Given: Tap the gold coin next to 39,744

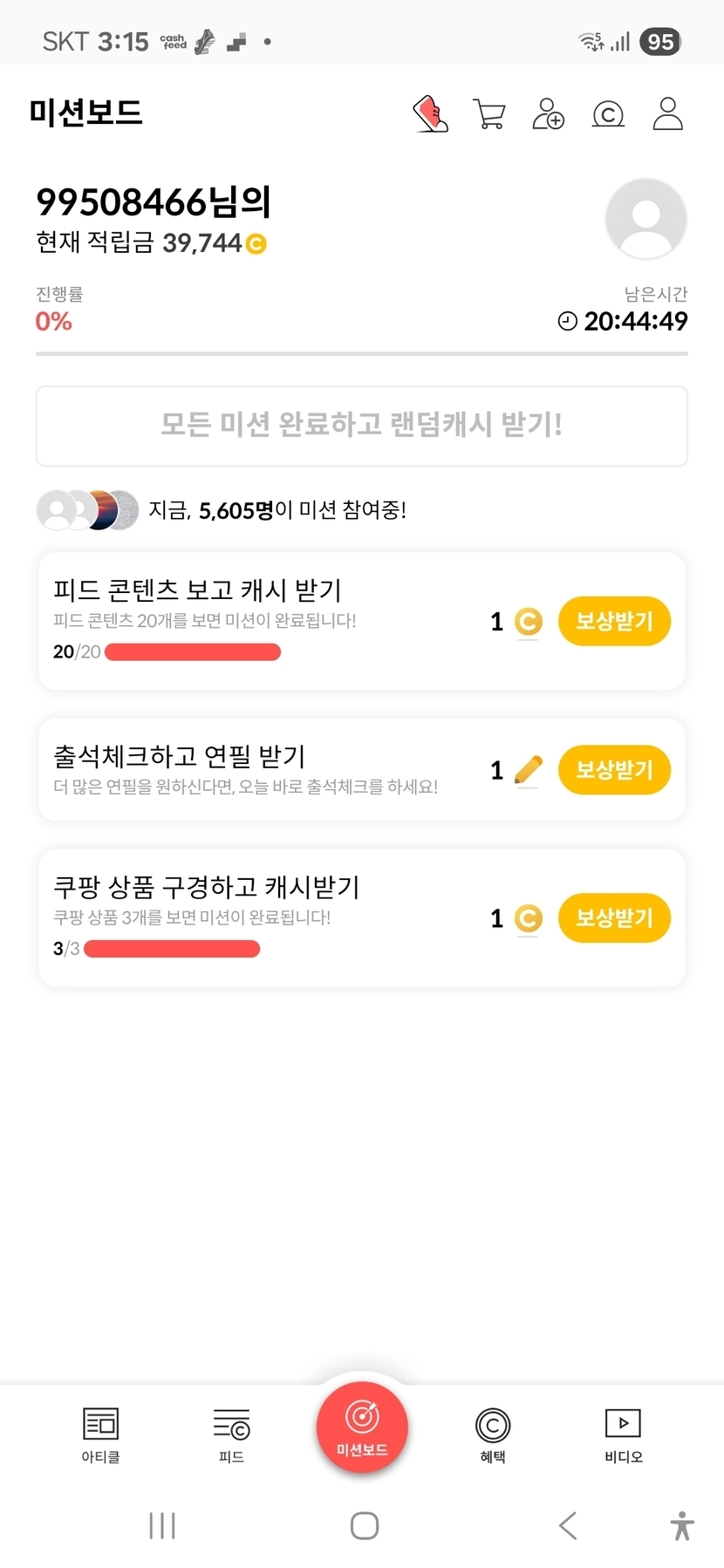Looking at the screenshot, I should (x=256, y=244).
